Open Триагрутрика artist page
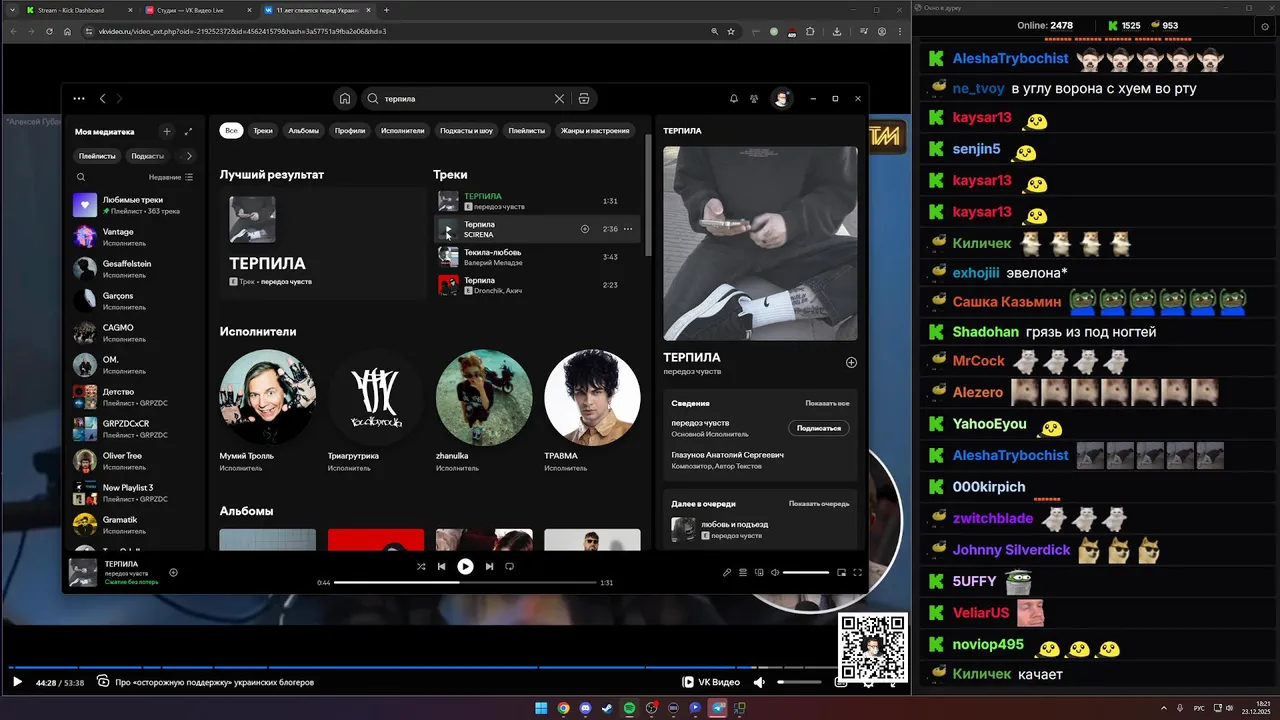Viewport: 1280px width, 720px height. coord(376,410)
